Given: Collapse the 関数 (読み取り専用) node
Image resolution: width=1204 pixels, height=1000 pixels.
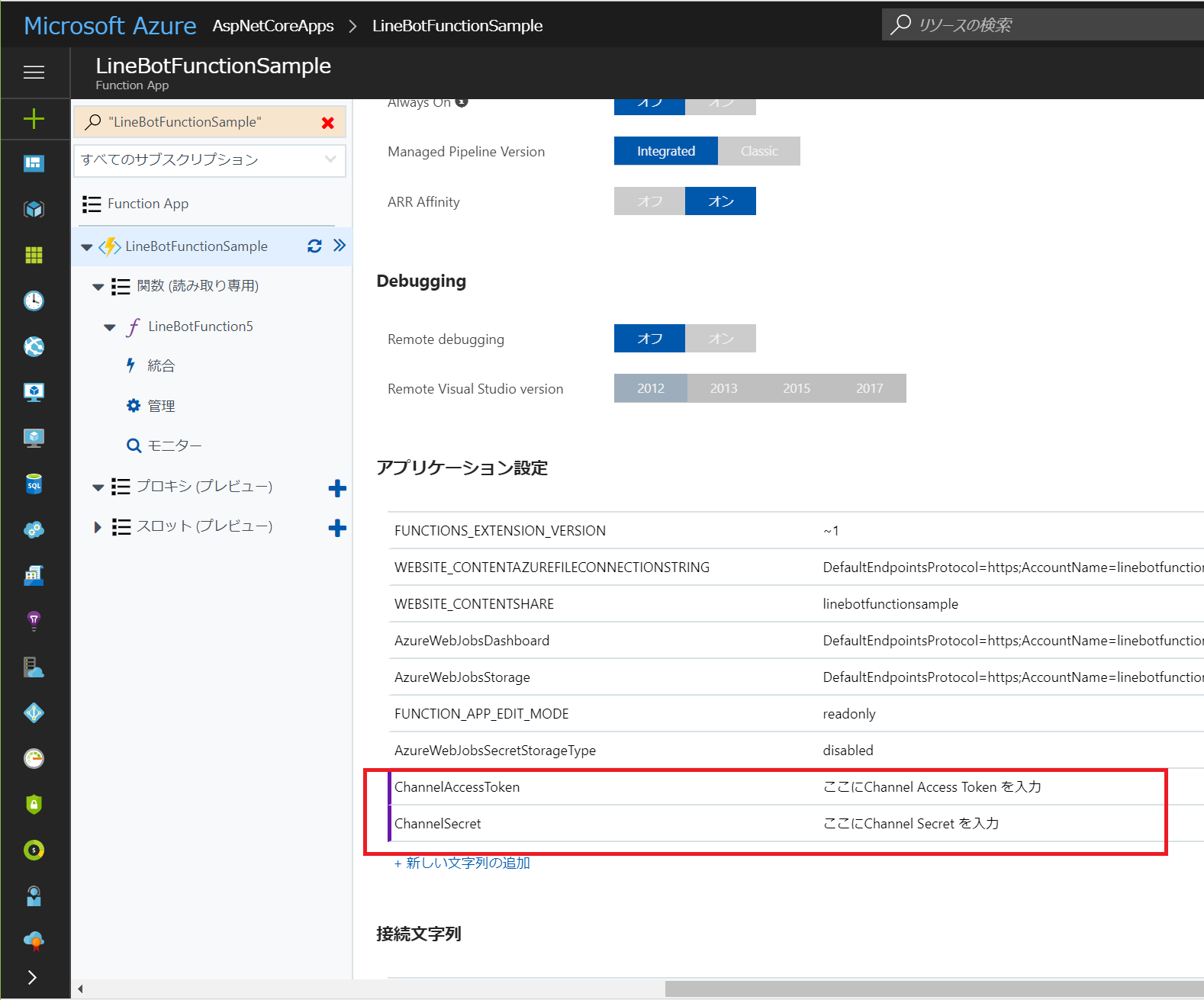Looking at the screenshot, I should coord(98,288).
